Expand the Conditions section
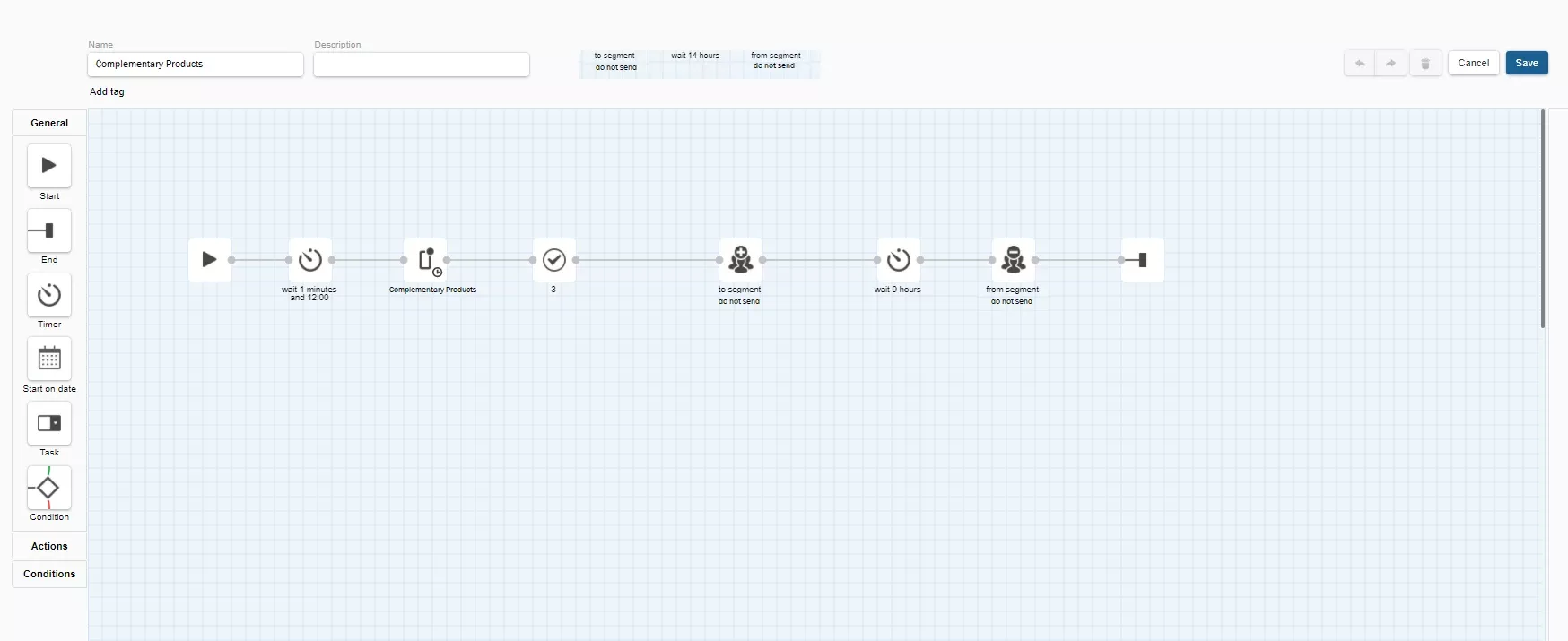This screenshot has width=1568, height=641. [x=49, y=574]
